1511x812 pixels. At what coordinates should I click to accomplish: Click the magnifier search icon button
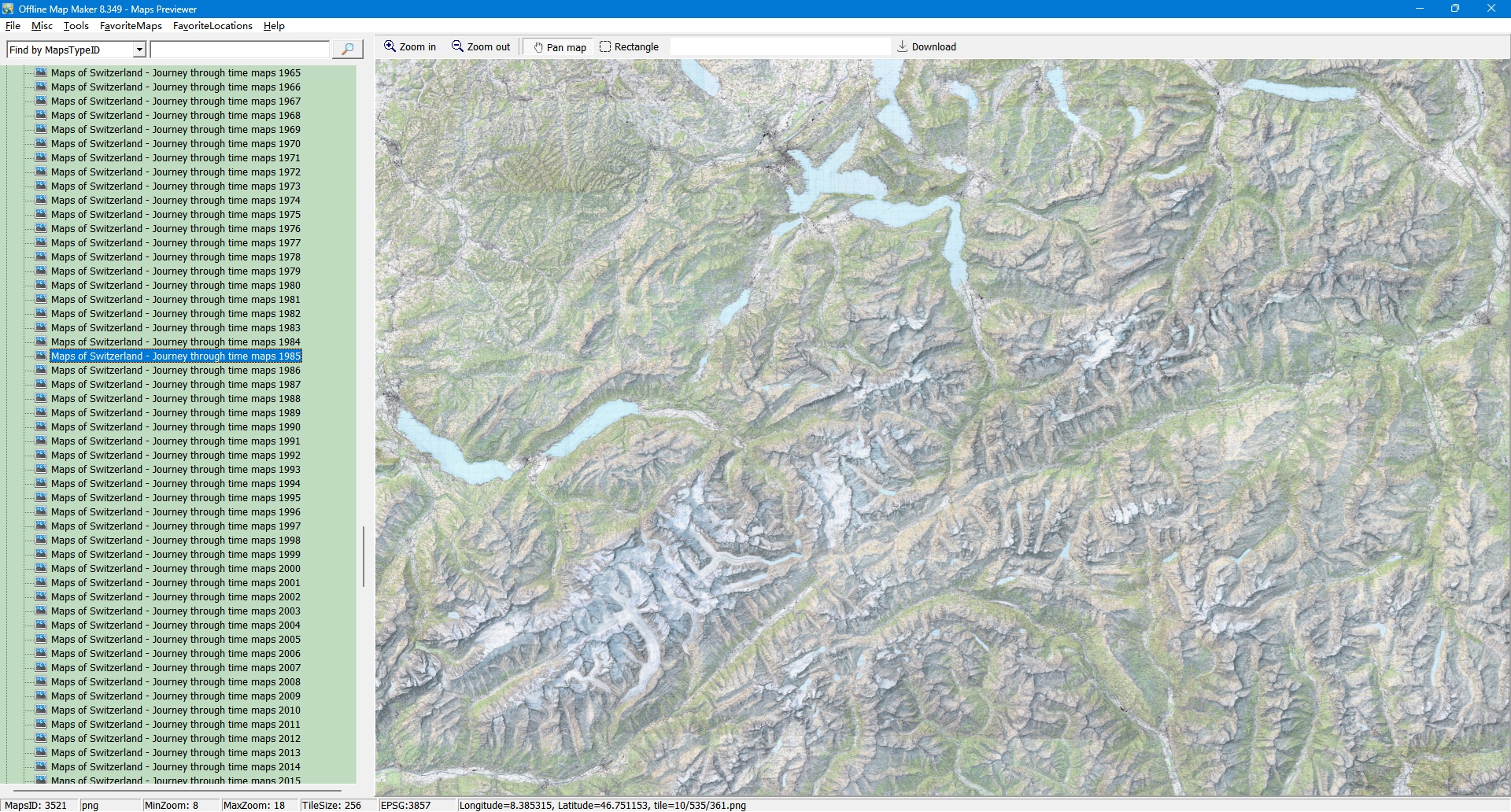(x=347, y=50)
